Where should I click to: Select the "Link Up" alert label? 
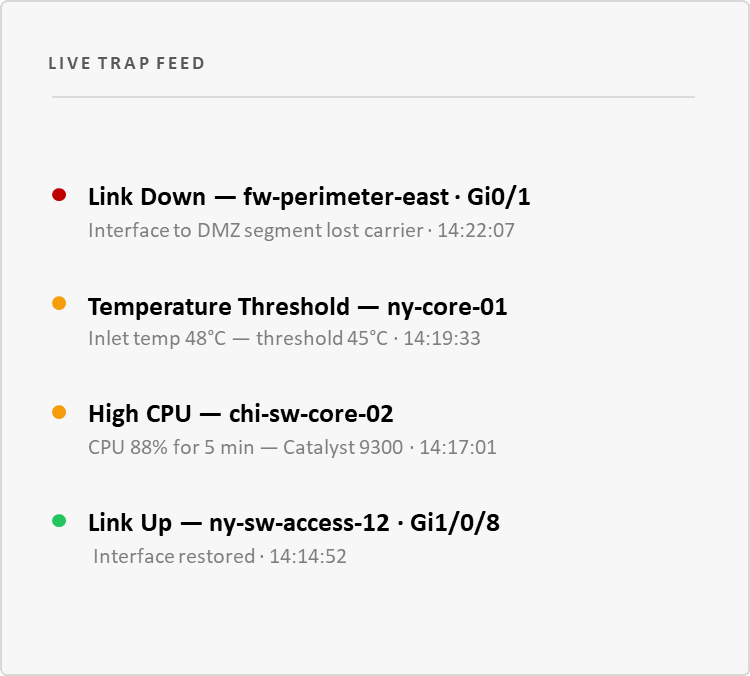(x=130, y=522)
